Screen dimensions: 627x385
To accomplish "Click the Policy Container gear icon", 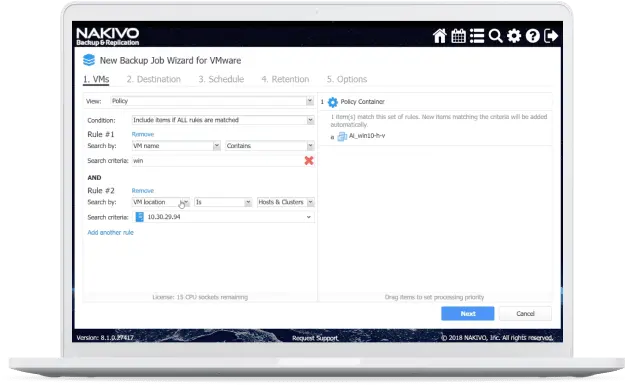I will 333,102.
